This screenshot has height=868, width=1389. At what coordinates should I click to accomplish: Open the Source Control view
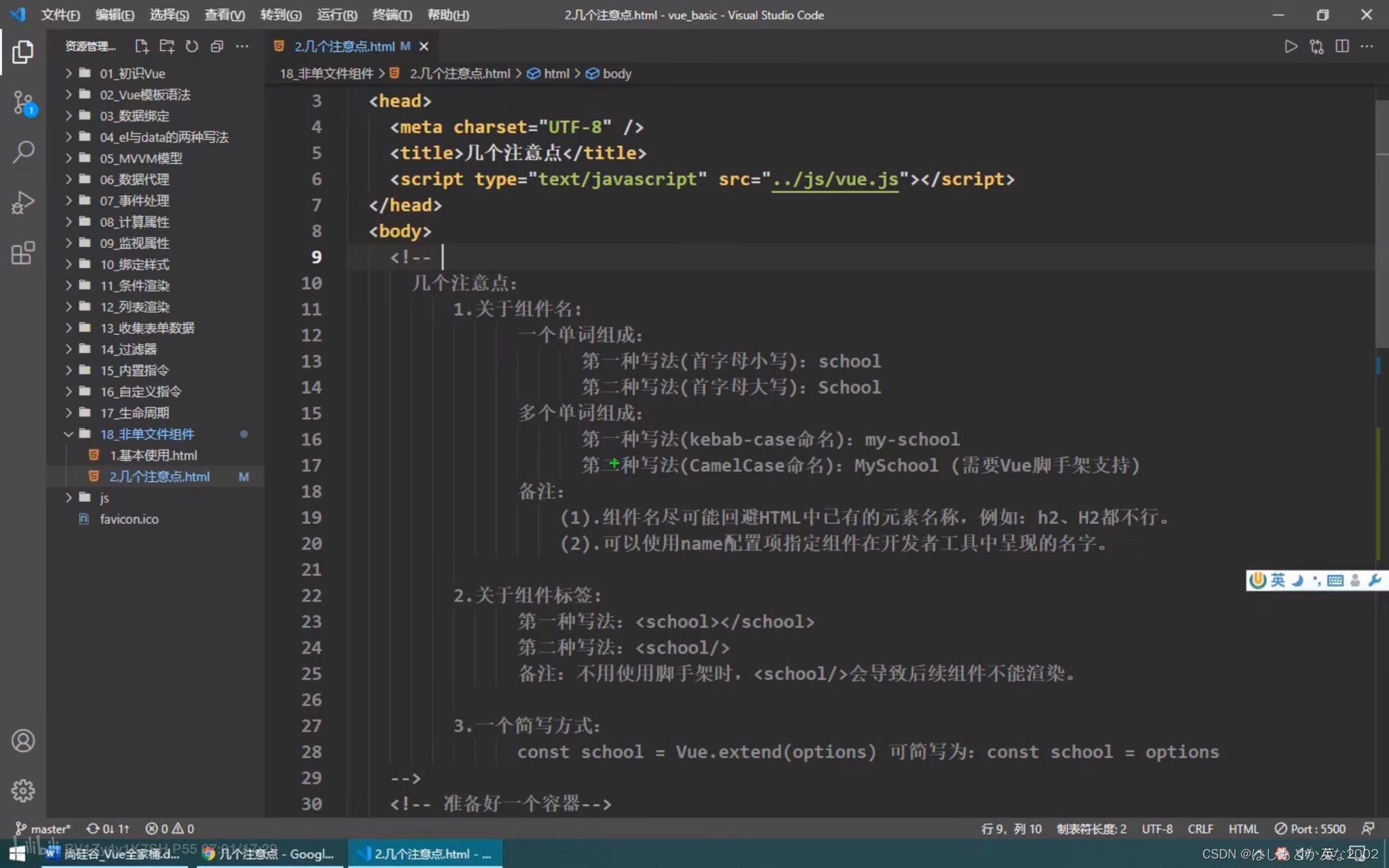(23, 103)
